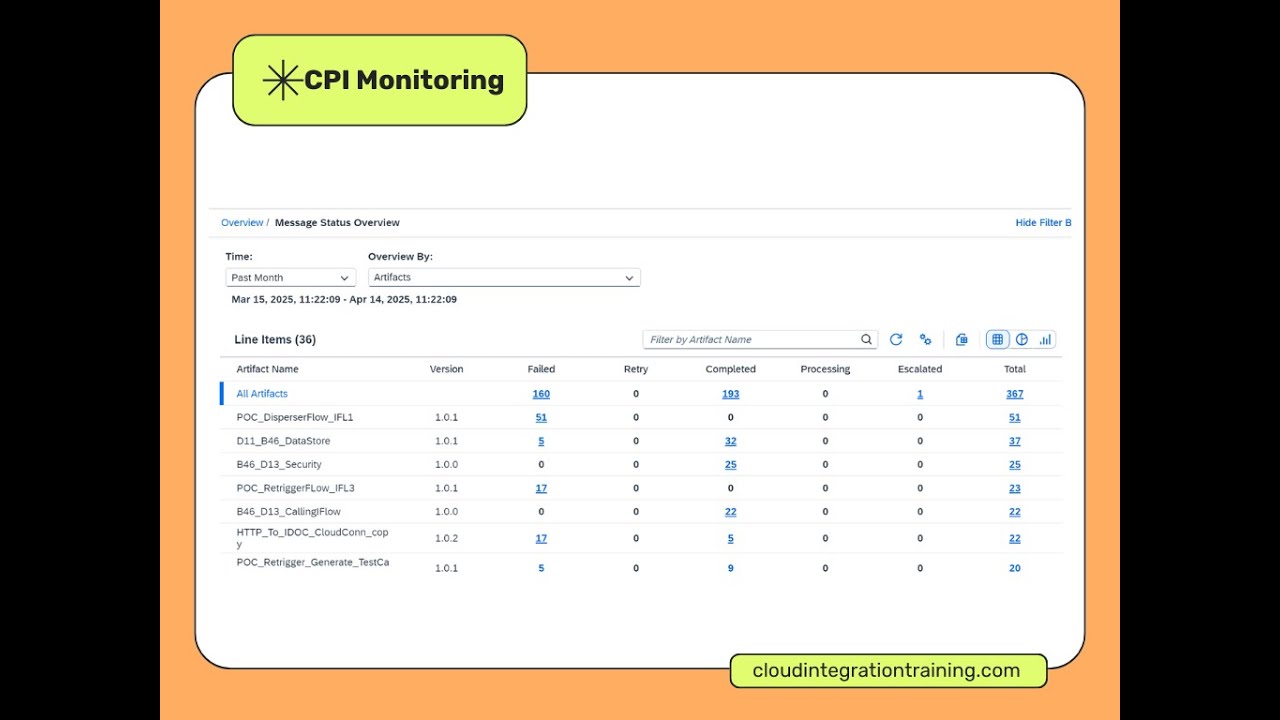Click the Processing column header
This screenshot has height=720, width=1280.
[x=825, y=369]
